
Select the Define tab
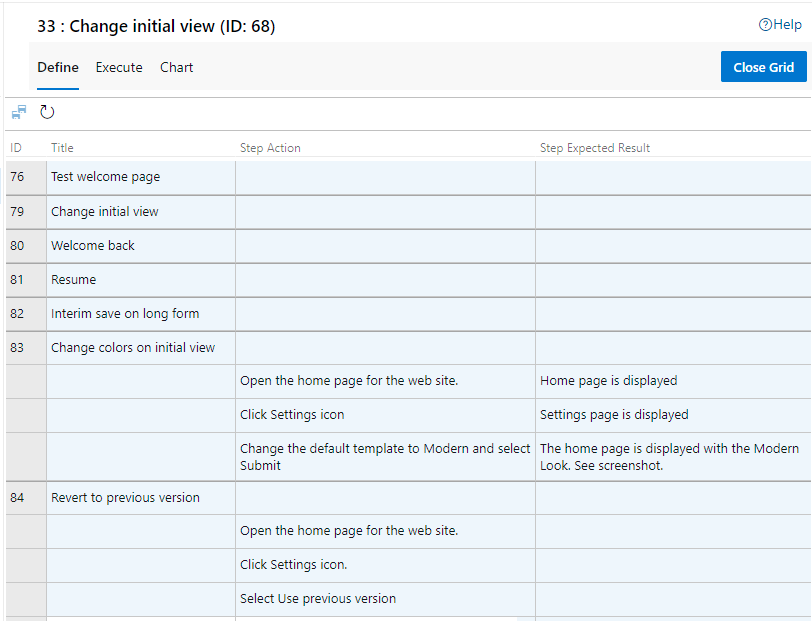click(x=58, y=68)
